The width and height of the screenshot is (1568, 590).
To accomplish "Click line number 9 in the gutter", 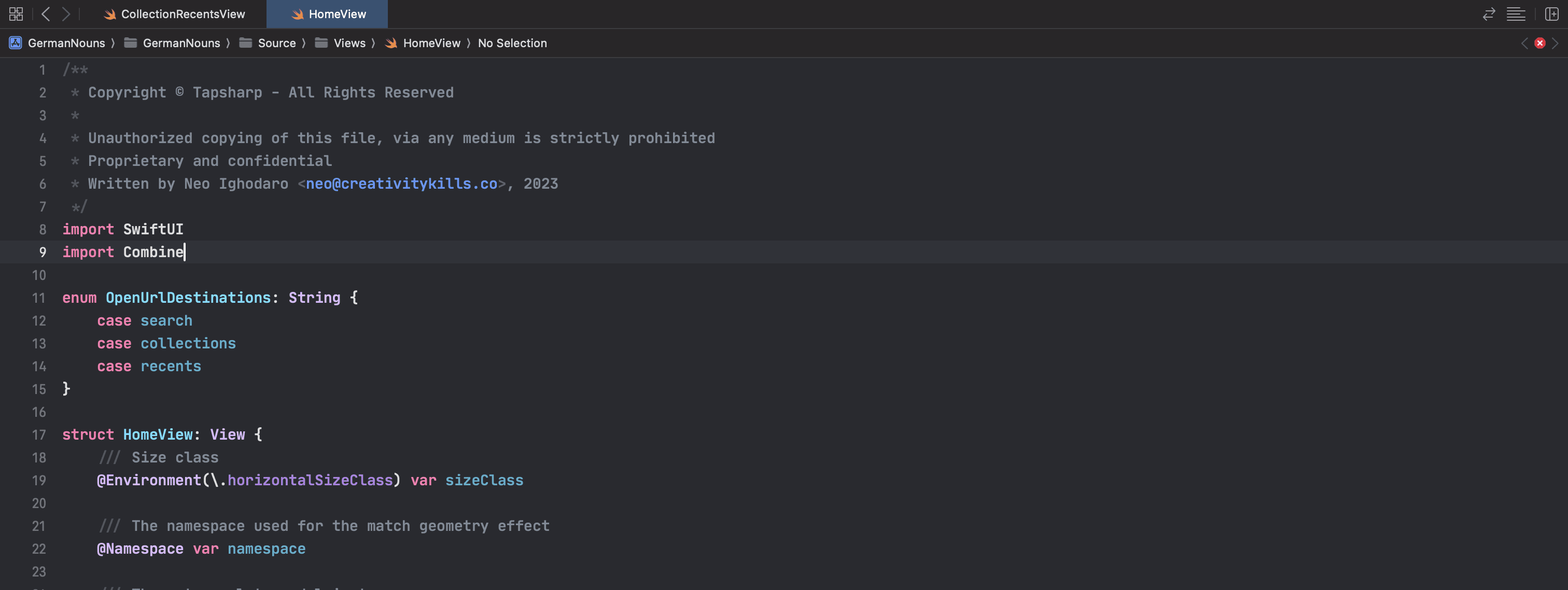I will coord(43,252).
